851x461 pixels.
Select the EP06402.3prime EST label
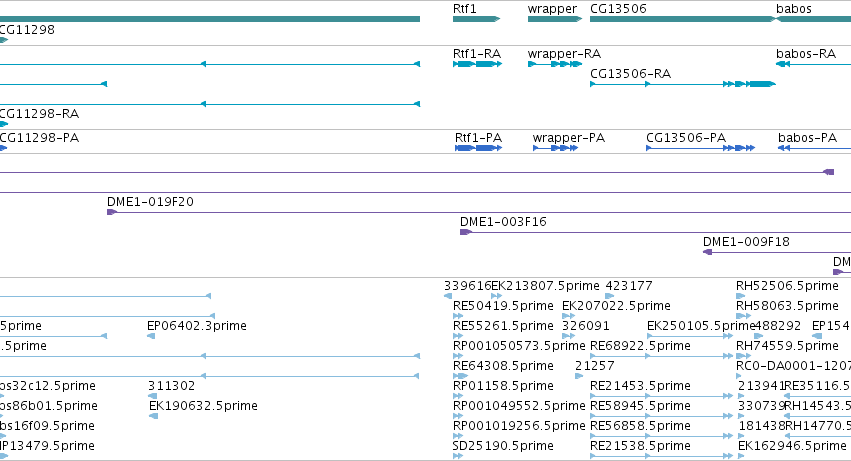point(197,326)
